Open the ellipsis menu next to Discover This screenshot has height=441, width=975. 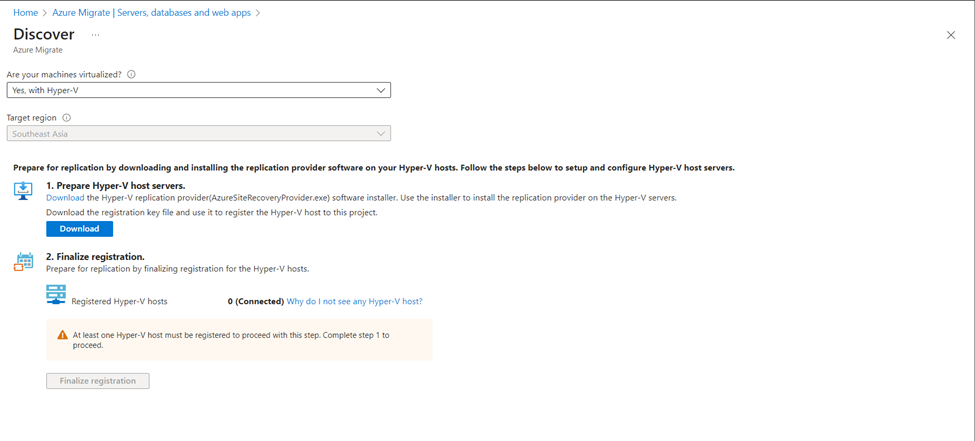[x=95, y=35]
